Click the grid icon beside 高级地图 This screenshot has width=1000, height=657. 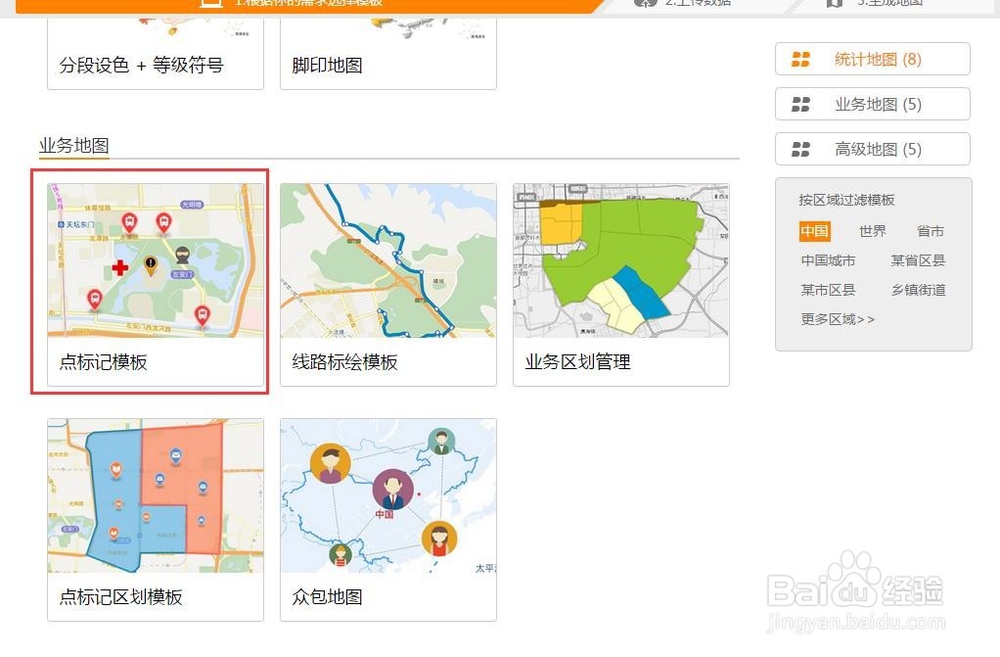(x=800, y=149)
